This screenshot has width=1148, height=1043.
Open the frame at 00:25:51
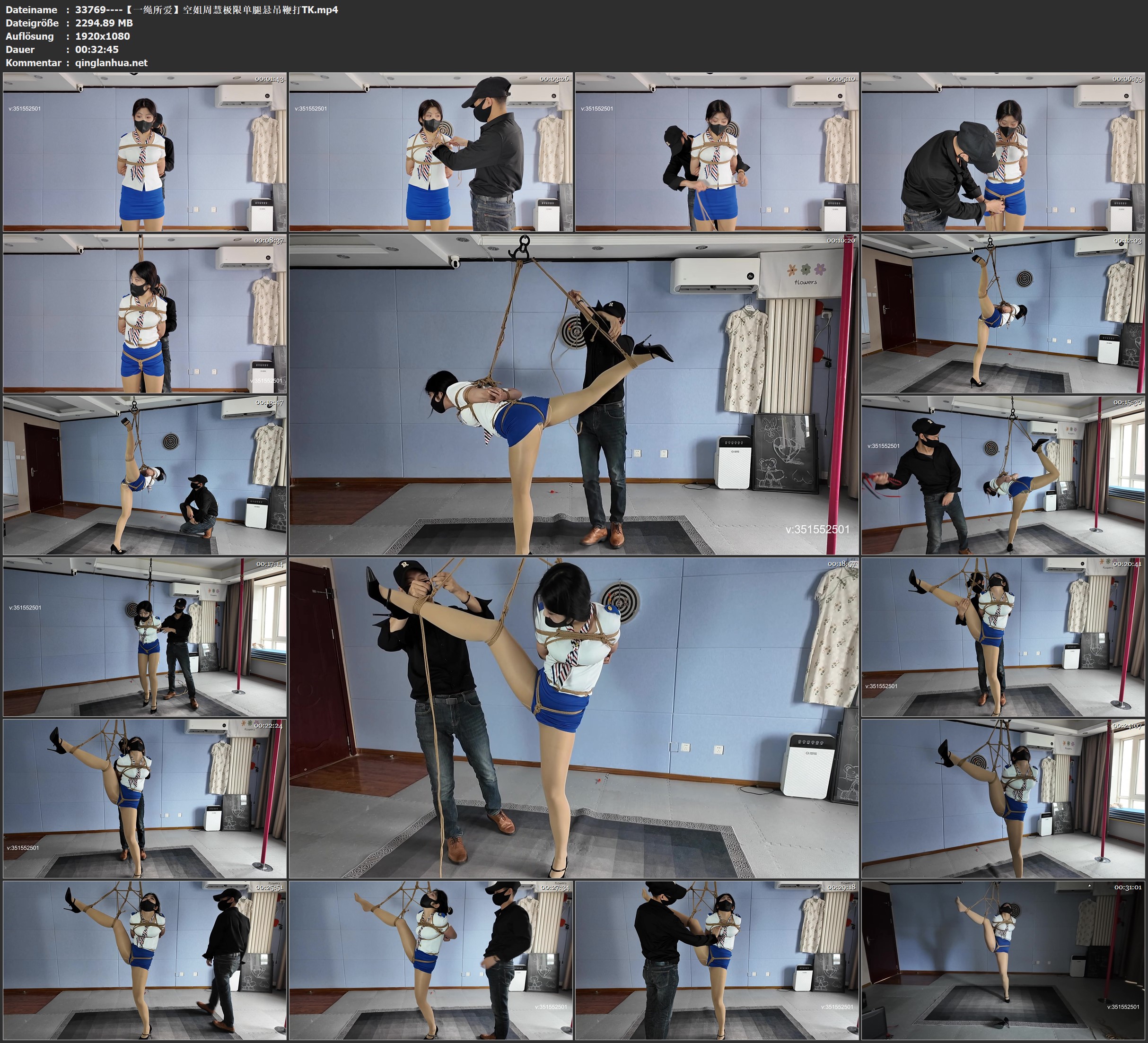[x=145, y=960]
